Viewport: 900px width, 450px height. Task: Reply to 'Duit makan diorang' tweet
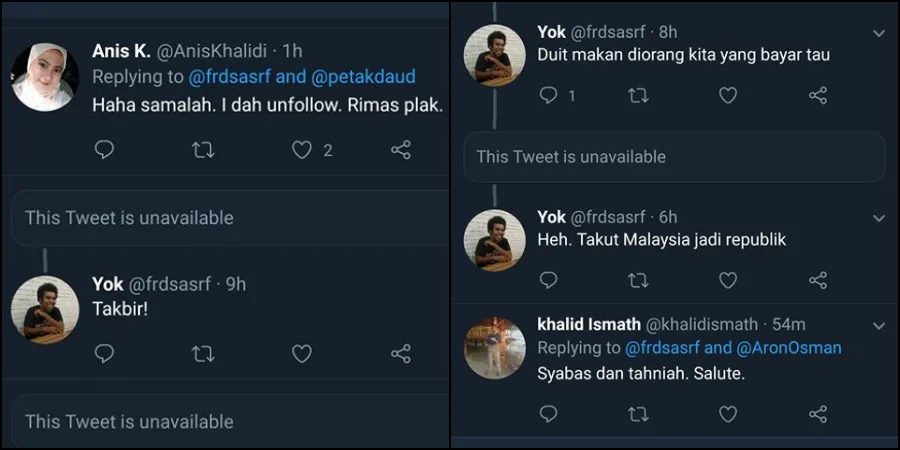(x=549, y=96)
